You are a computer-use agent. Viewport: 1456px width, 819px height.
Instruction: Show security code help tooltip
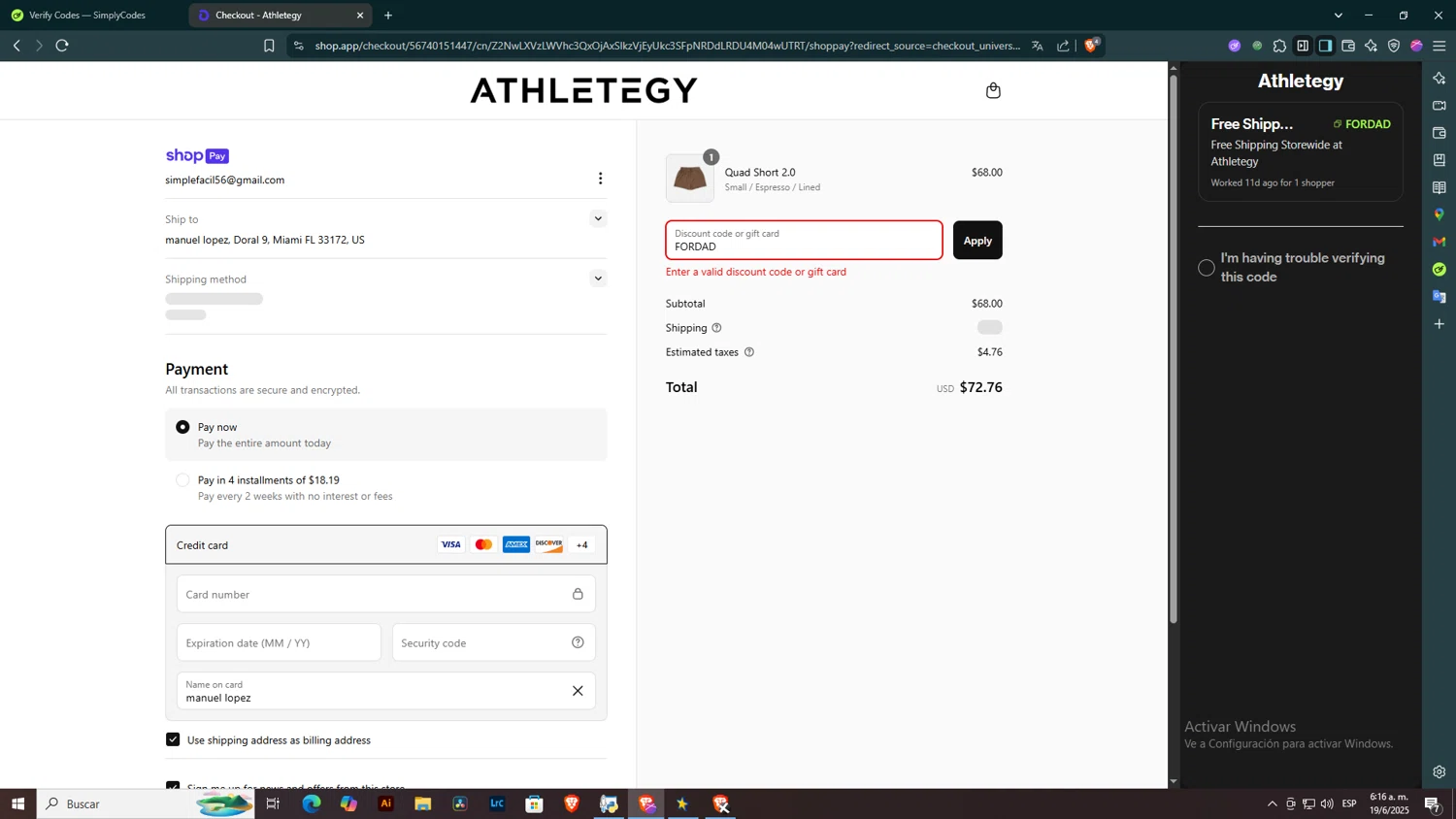pos(578,642)
